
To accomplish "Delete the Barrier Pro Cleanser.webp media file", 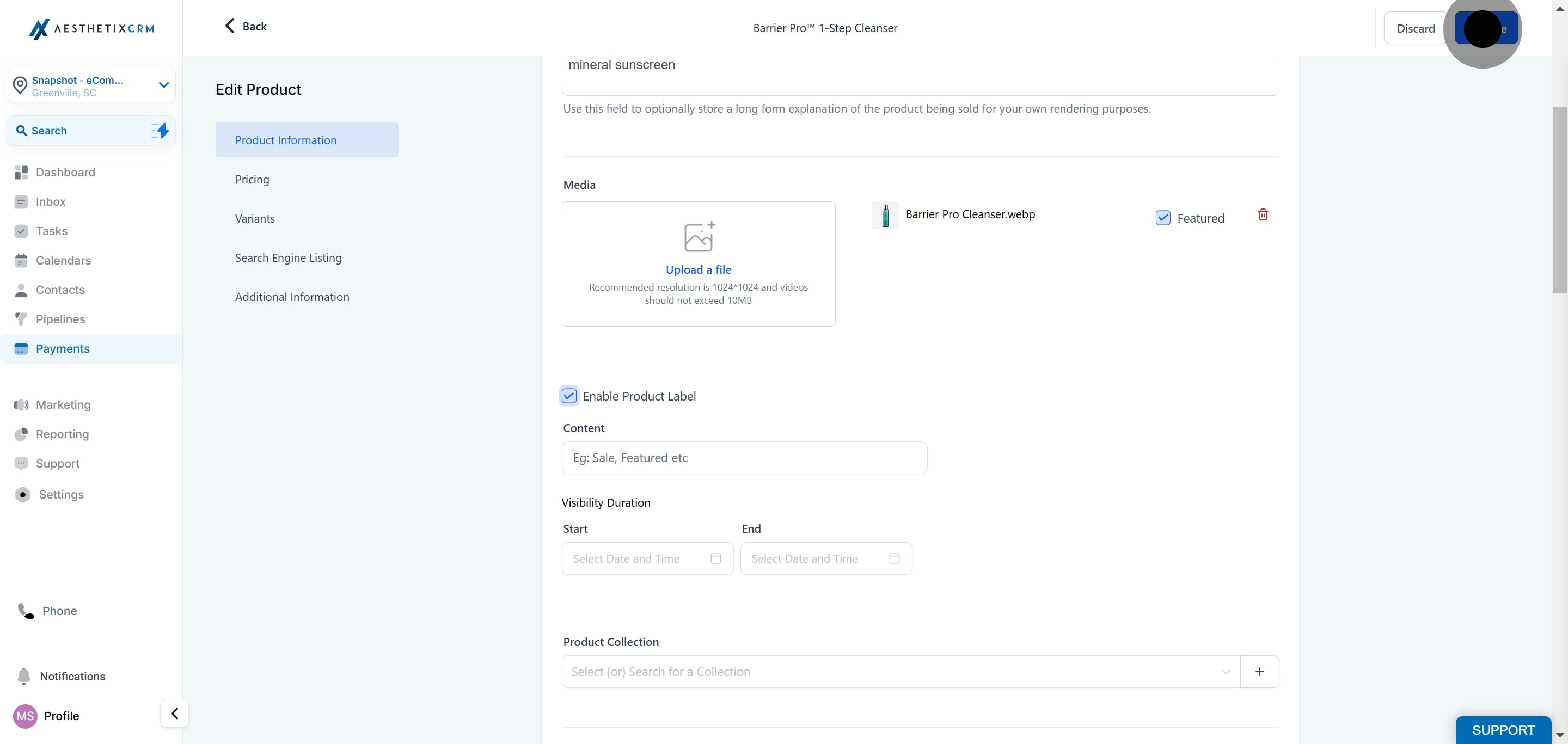I will click(x=1263, y=215).
